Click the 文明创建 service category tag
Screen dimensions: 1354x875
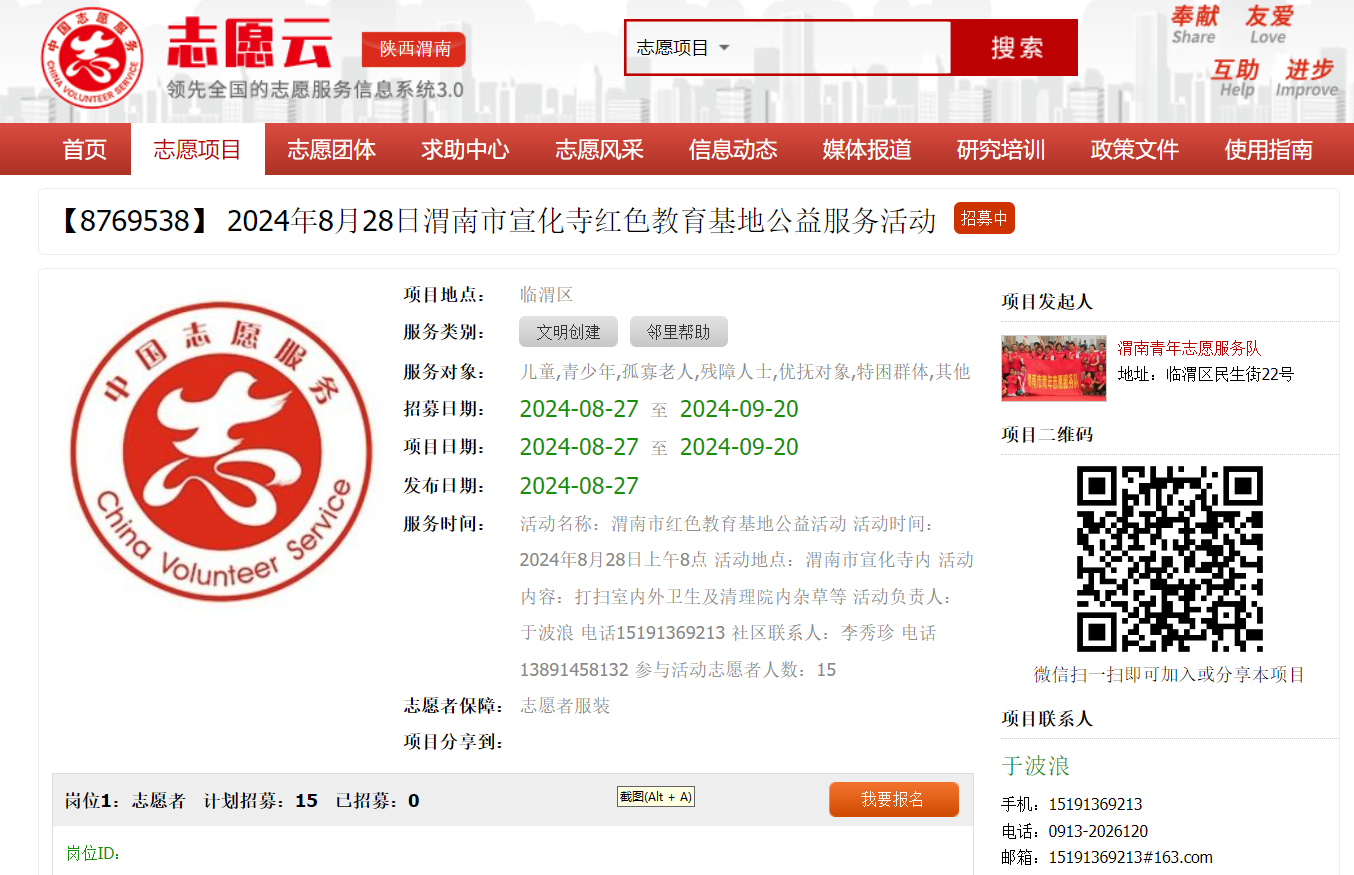pyautogui.click(x=568, y=332)
